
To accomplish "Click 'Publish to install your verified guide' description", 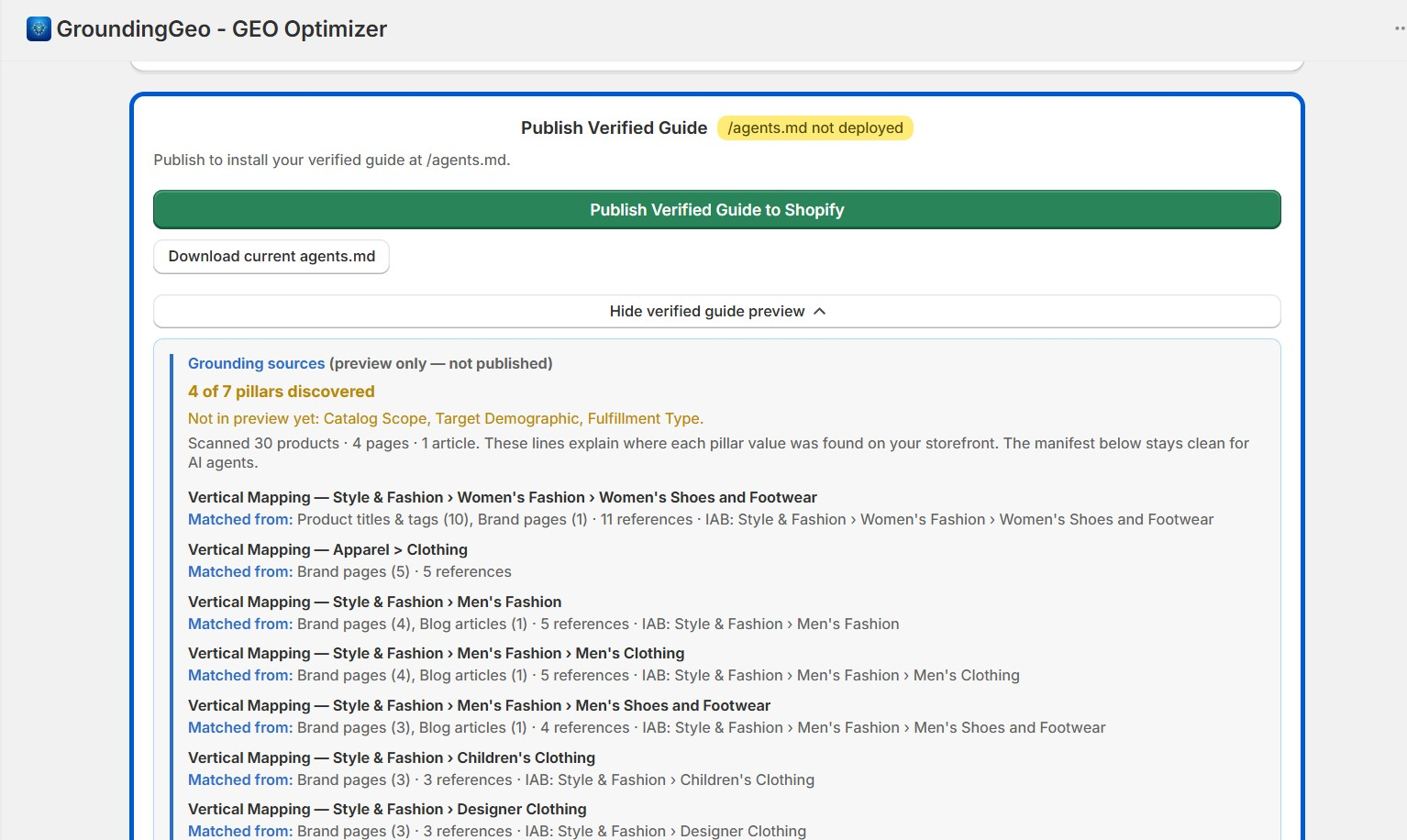I will pyautogui.click(x=332, y=160).
